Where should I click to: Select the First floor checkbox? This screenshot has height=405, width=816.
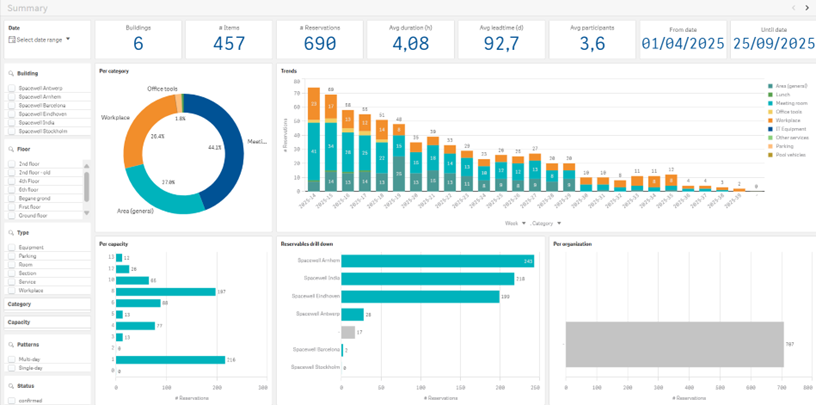[11, 207]
